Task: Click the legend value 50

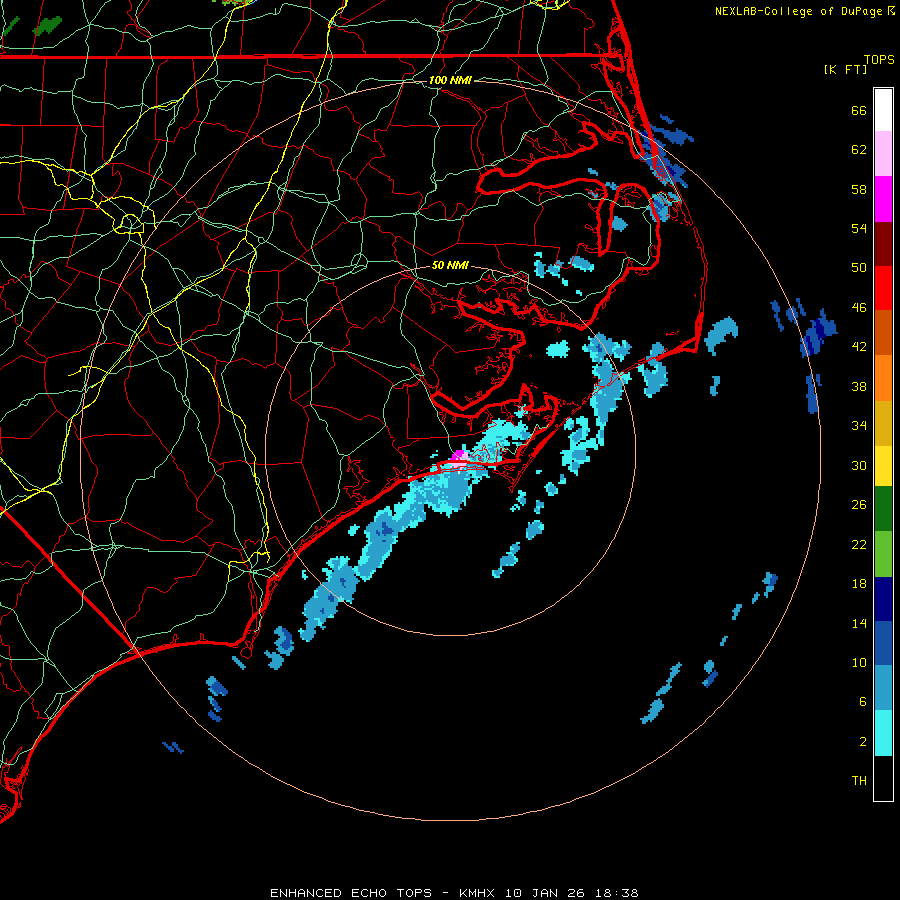Action: point(859,268)
